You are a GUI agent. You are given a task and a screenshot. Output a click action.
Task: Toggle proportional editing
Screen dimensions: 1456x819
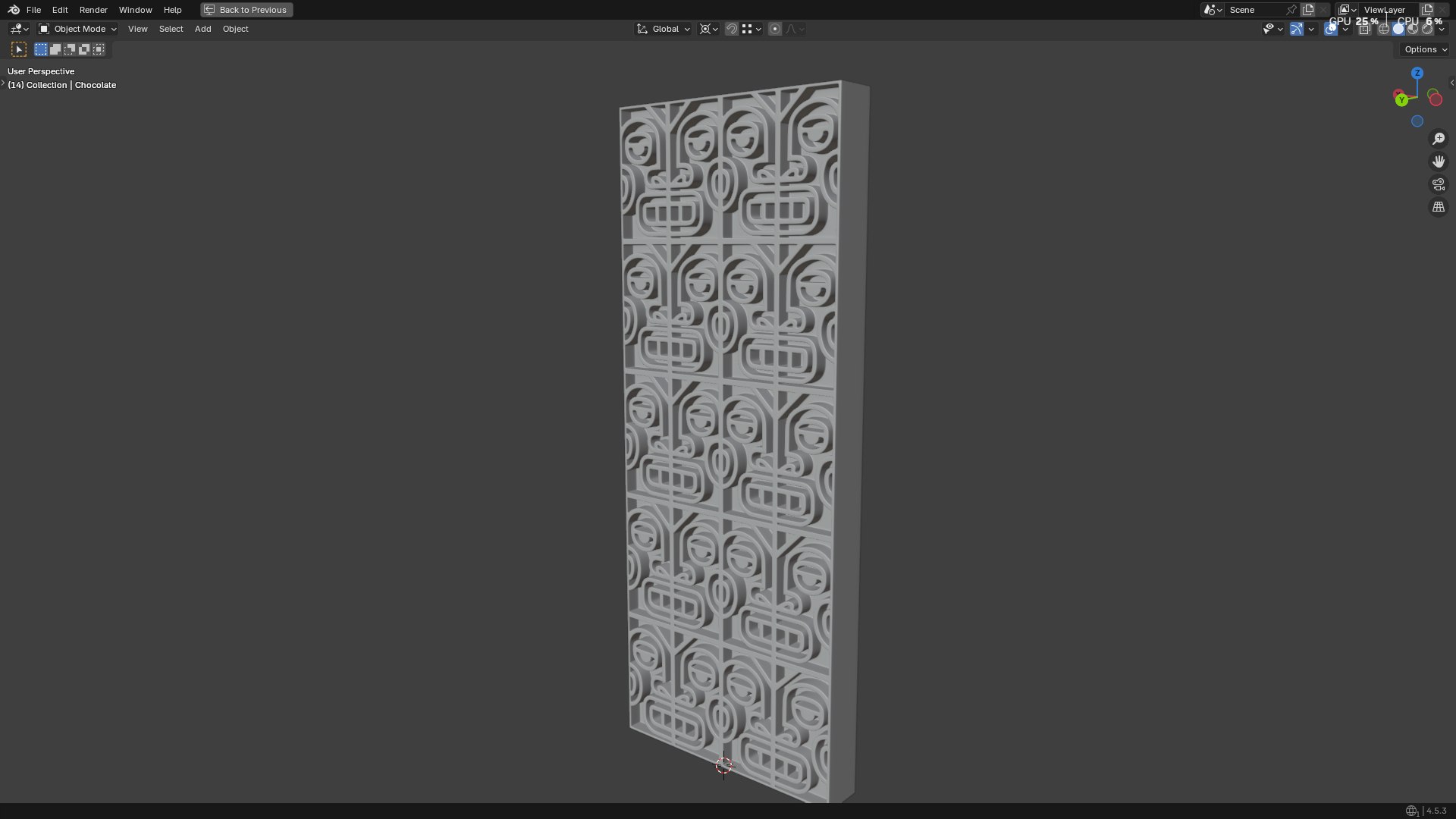[x=775, y=29]
